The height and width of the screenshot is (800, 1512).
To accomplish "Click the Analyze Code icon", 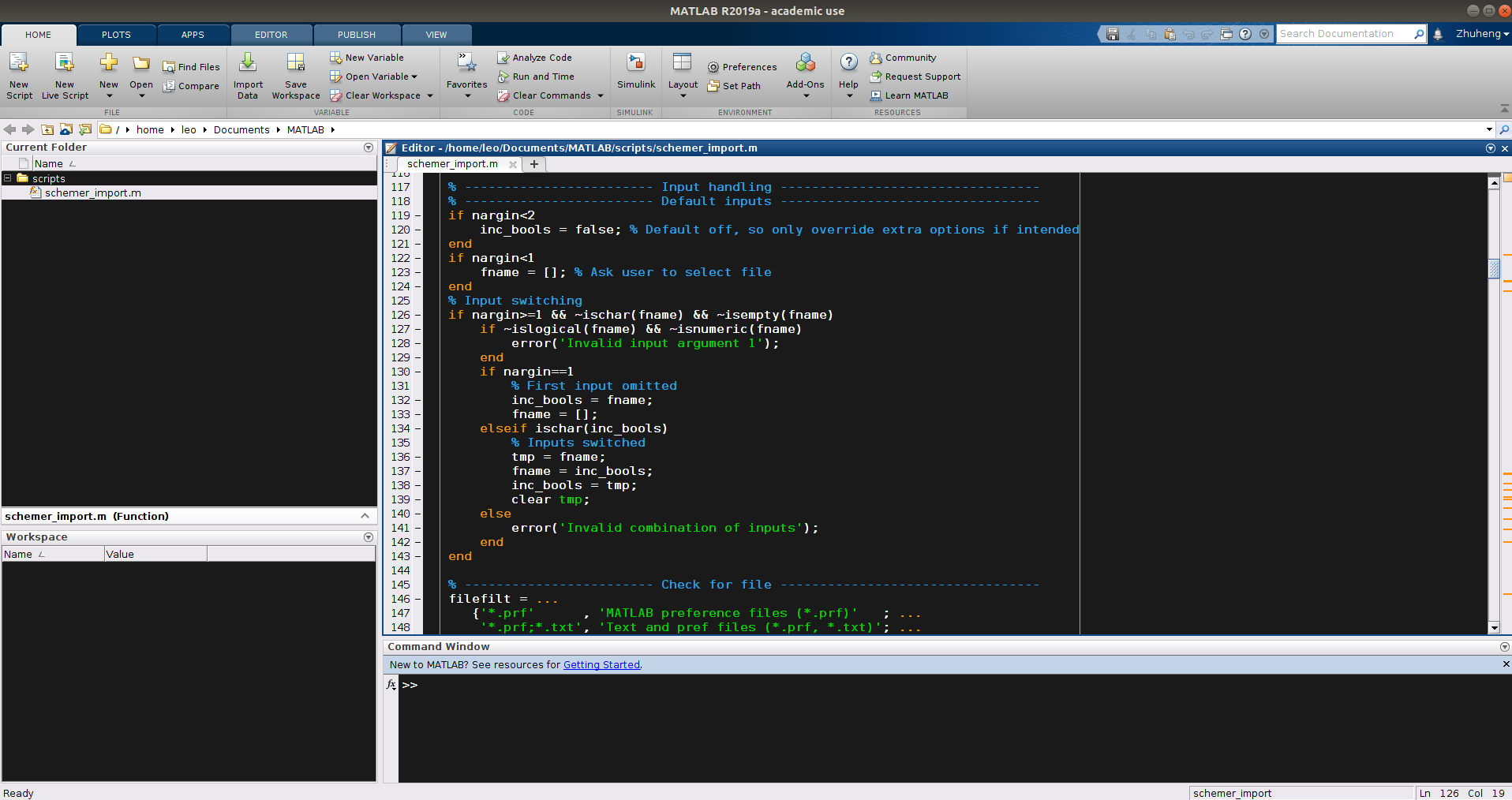I will [503, 58].
